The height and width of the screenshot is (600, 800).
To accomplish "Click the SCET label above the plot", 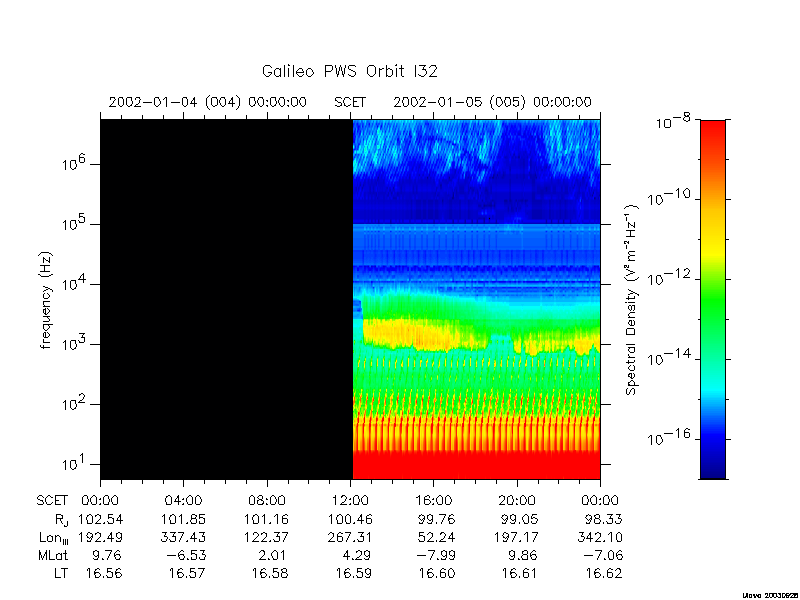I will pos(350,102).
